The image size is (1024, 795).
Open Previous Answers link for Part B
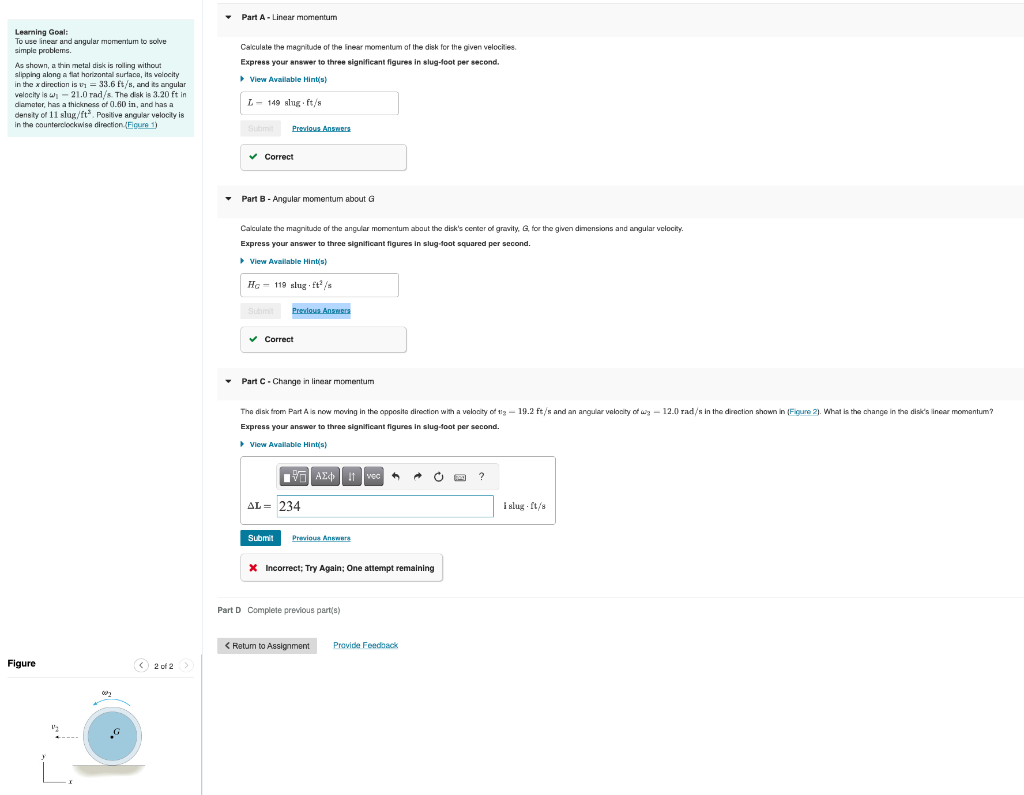tap(321, 310)
